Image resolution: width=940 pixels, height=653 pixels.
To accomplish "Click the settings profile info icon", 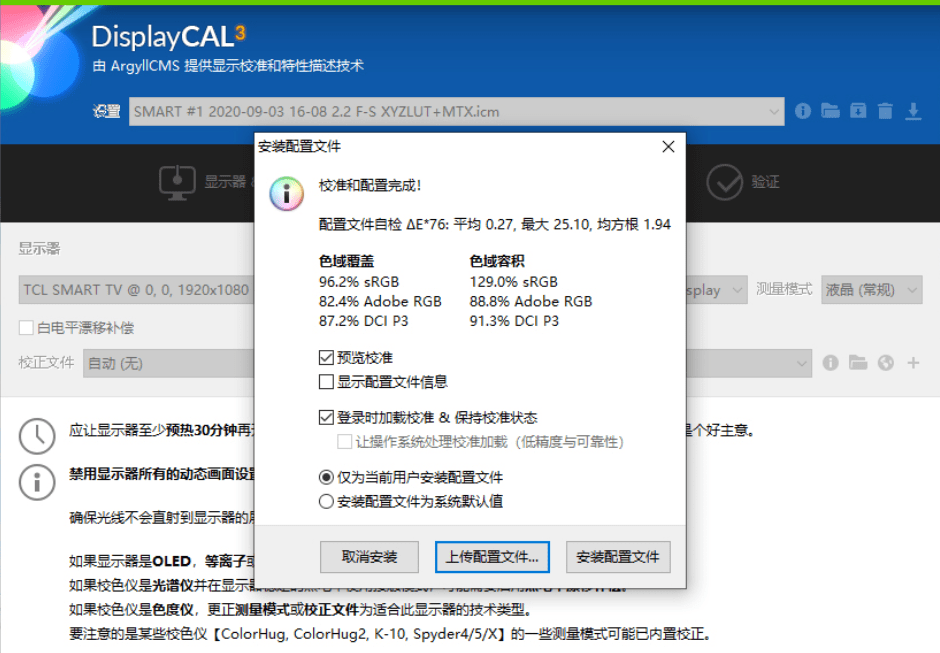I will pyautogui.click(x=803, y=111).
